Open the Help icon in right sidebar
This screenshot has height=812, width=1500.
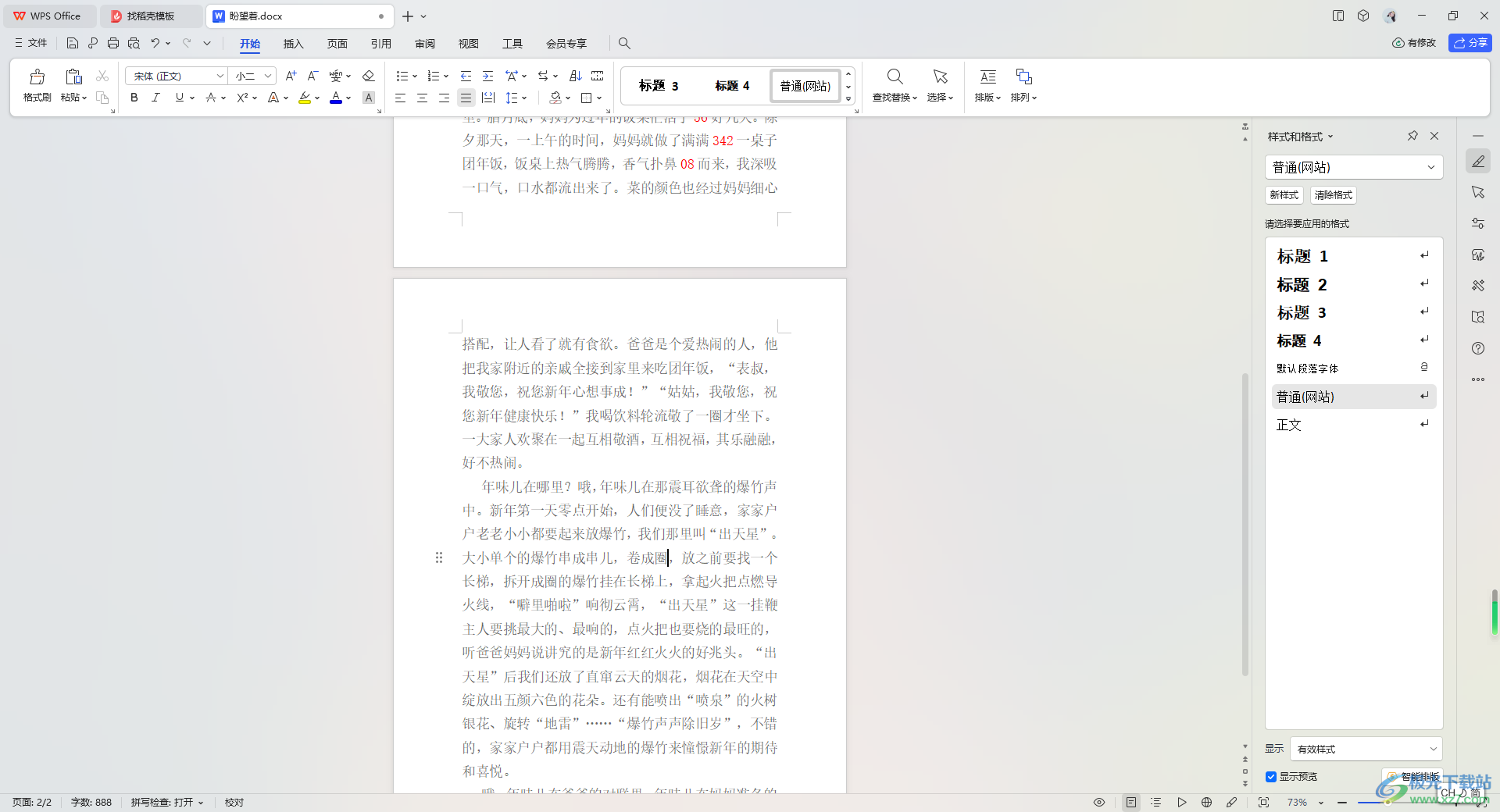[1478, 348]
